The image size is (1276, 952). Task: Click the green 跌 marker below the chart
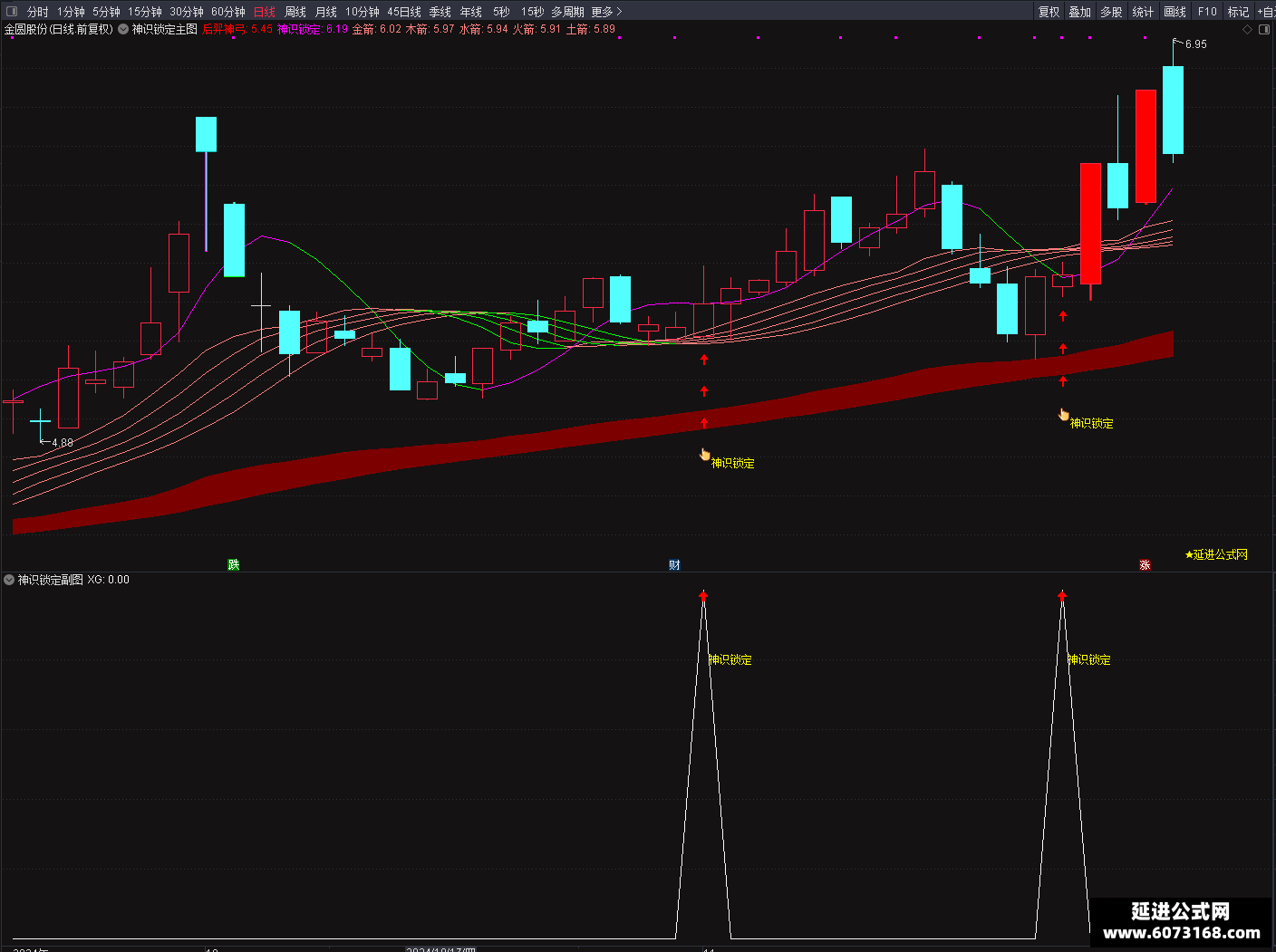tap(233, 564)
